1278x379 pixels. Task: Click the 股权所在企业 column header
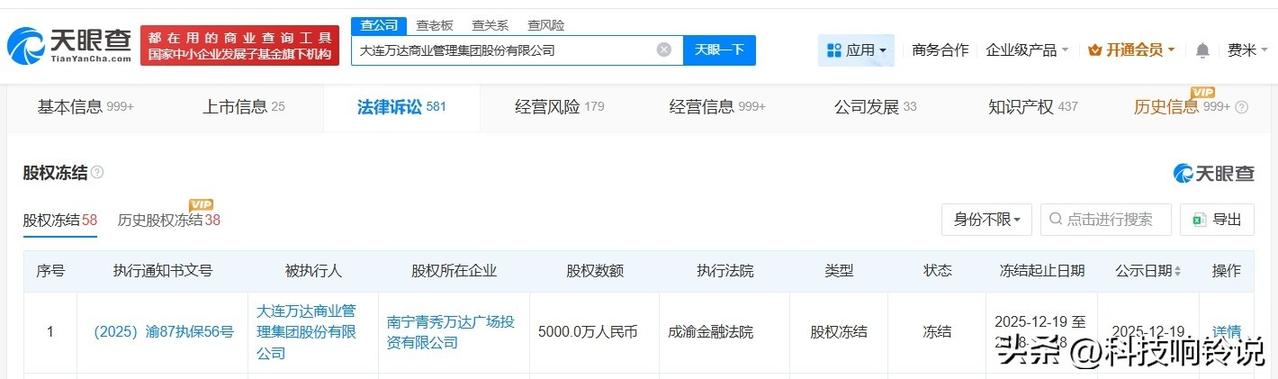click(454, 271)
